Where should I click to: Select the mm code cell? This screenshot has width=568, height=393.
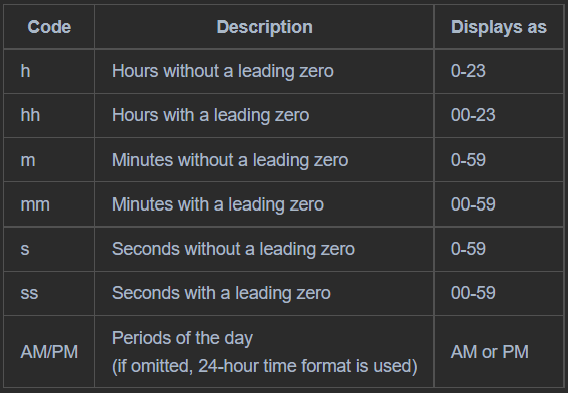(x=35, y=205)
